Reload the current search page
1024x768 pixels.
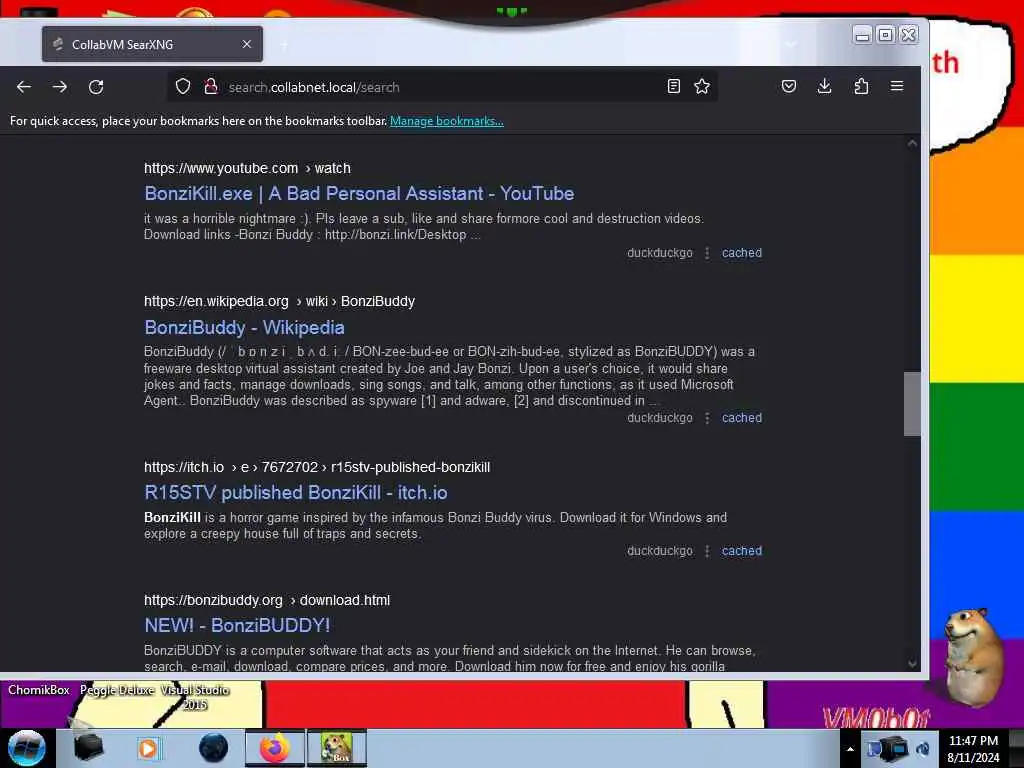(x=96, y=87)
